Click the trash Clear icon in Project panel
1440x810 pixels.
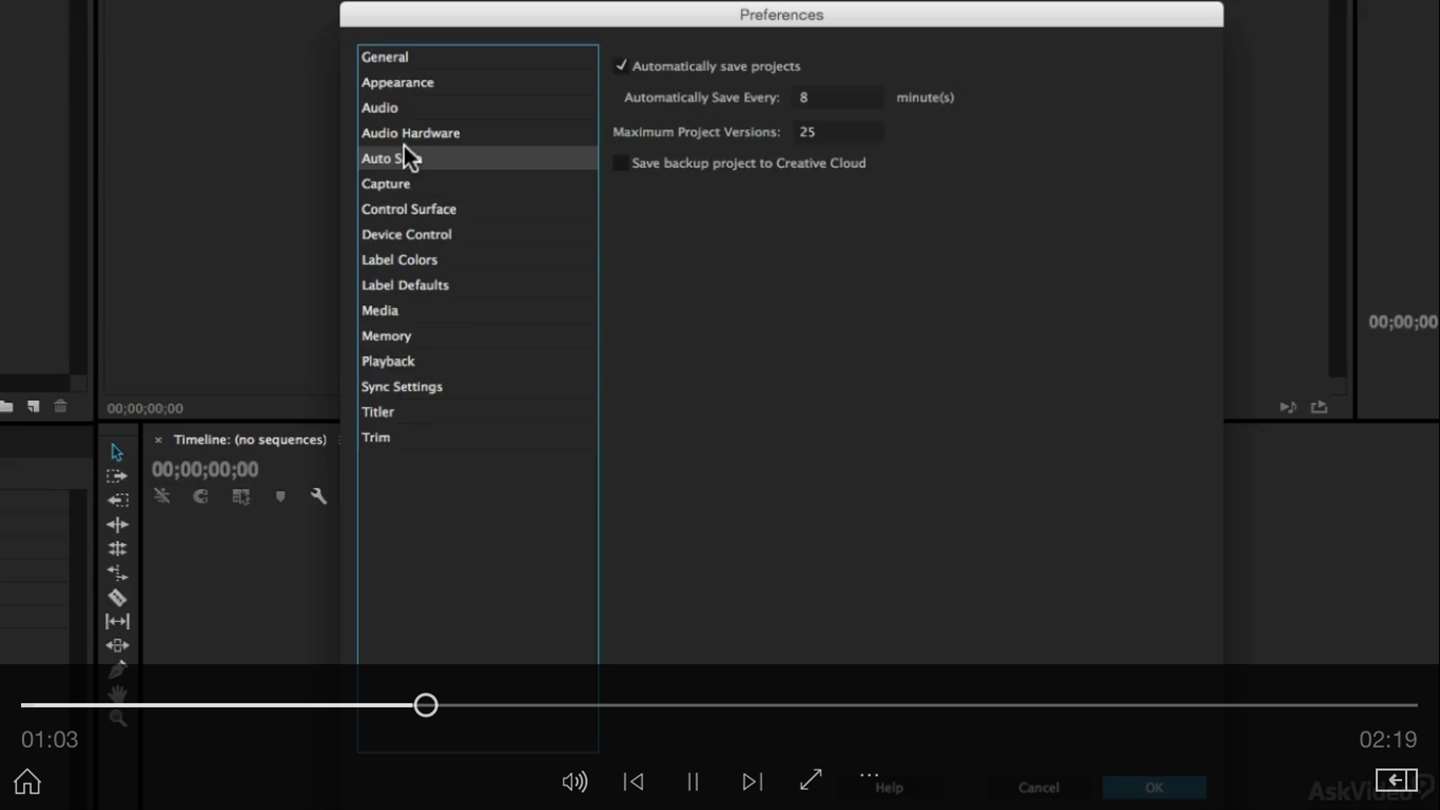coord(60,407)
